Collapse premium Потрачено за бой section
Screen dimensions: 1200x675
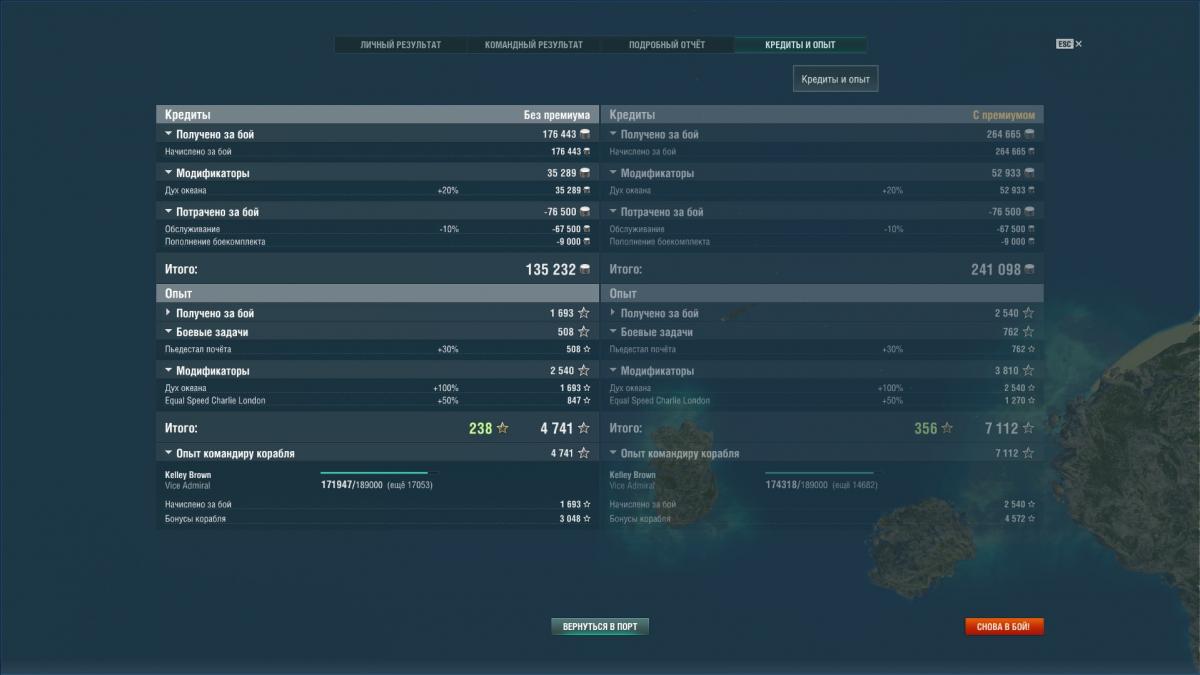click(613, 212)
